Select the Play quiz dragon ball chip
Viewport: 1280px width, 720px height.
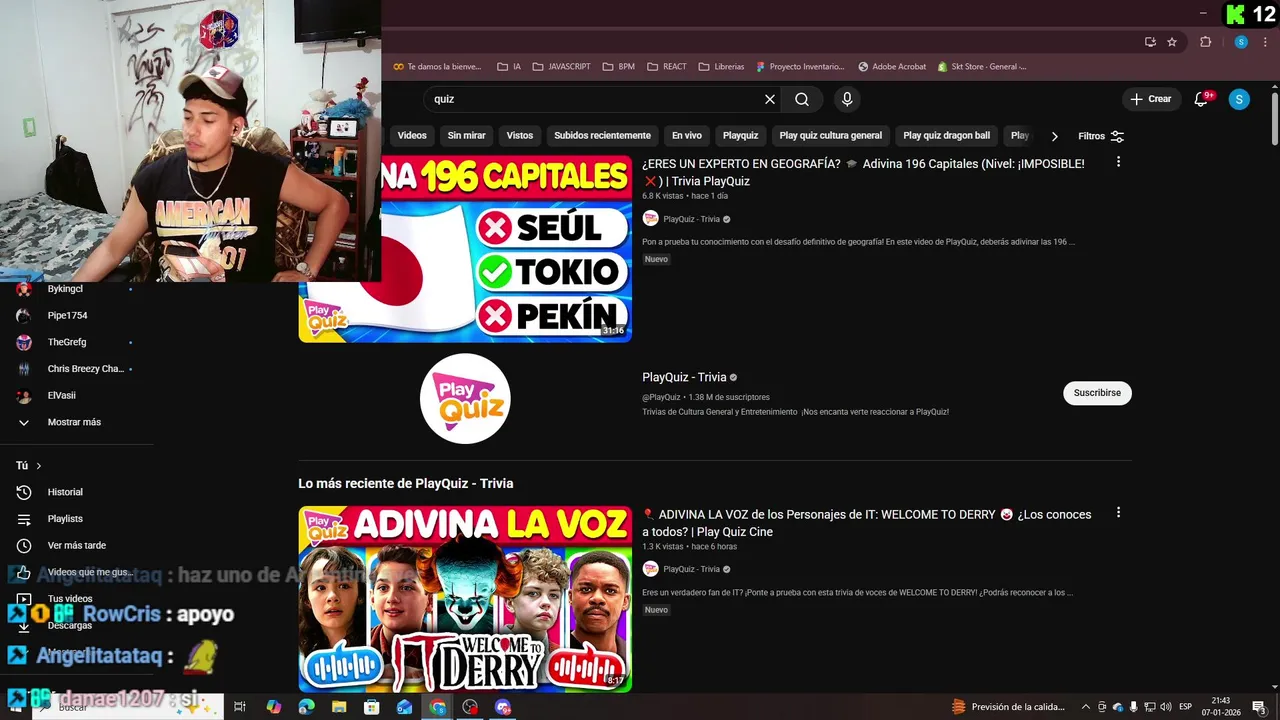[947, 136]
